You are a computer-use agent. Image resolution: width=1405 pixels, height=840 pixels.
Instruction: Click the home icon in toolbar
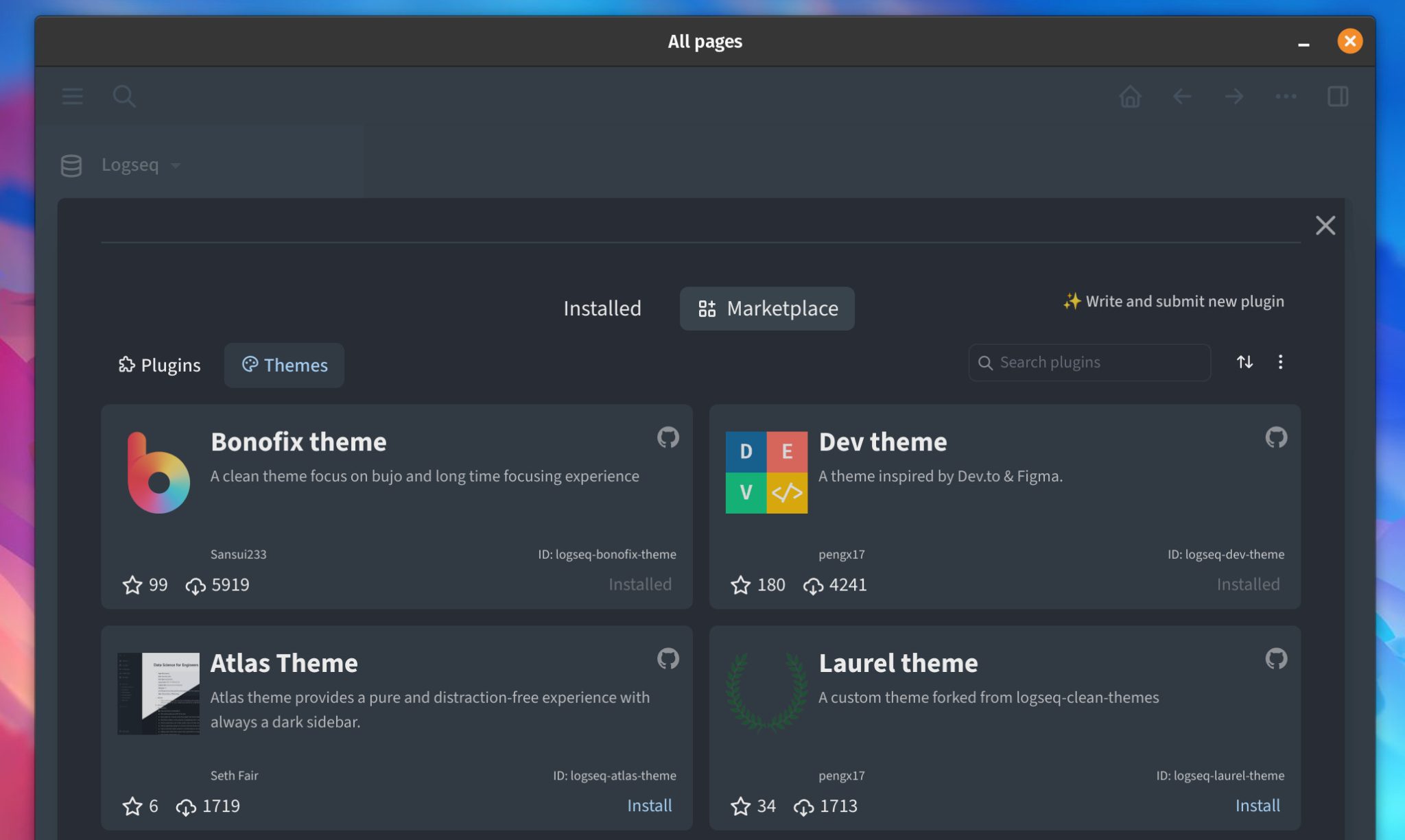click(x=1130, y=97)
